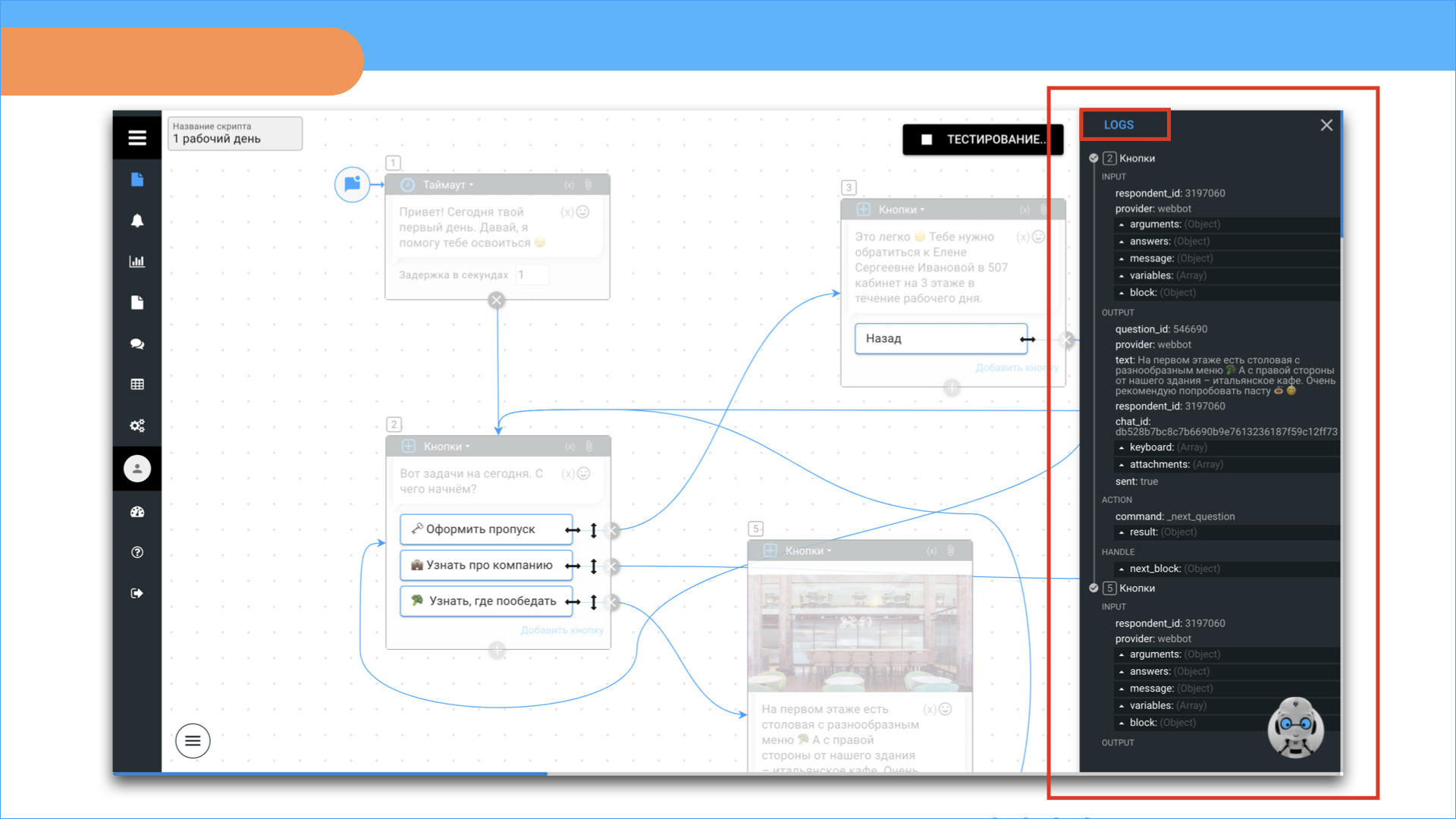The width and height of the screenshot is (1456, 819).
Task: Toggle the check mark beside 5 Кнопки log
Action: click(x=1094, y=588)
